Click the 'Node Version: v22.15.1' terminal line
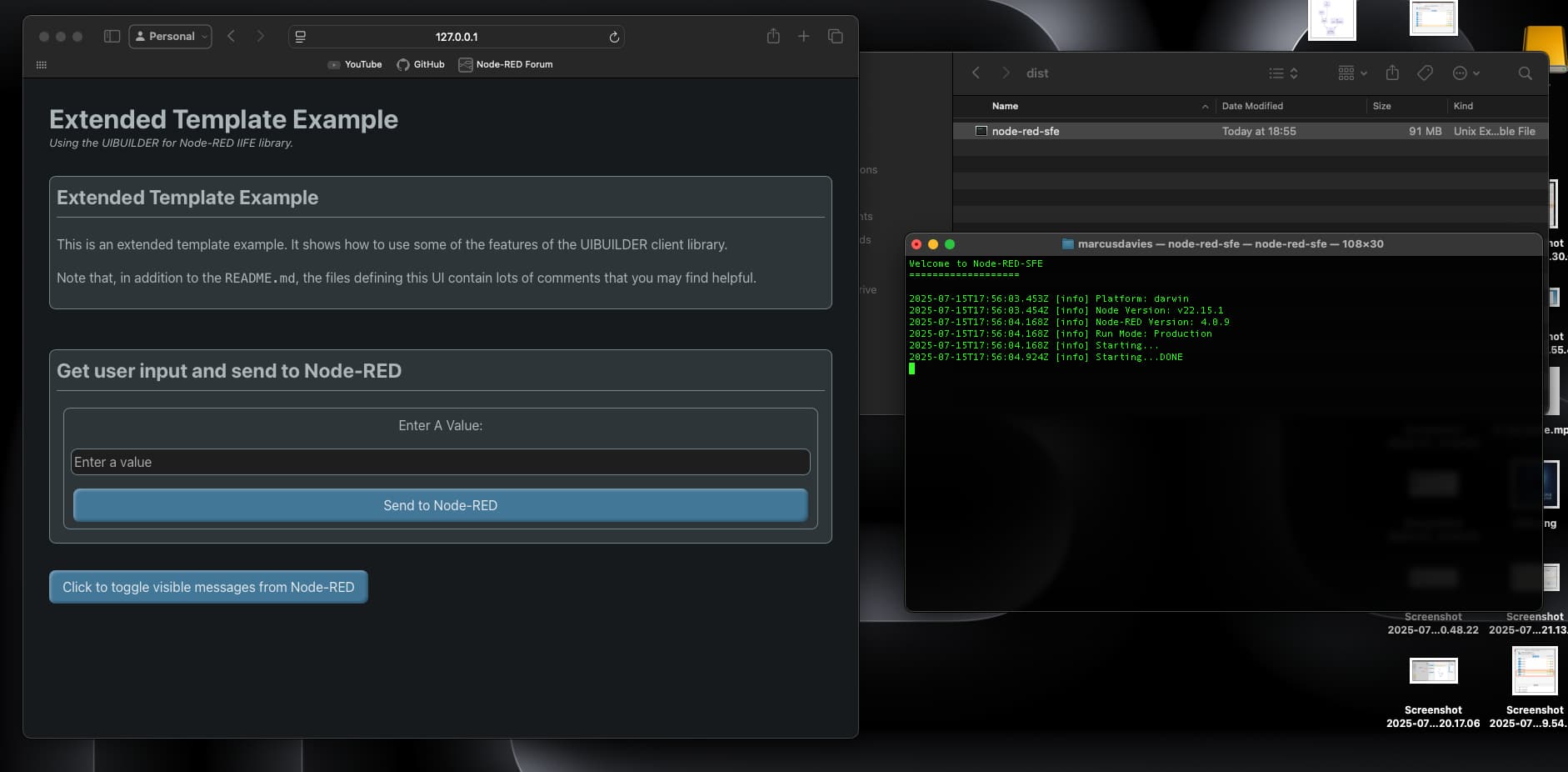1568x772 pixels. click(x=1066, y=310)
